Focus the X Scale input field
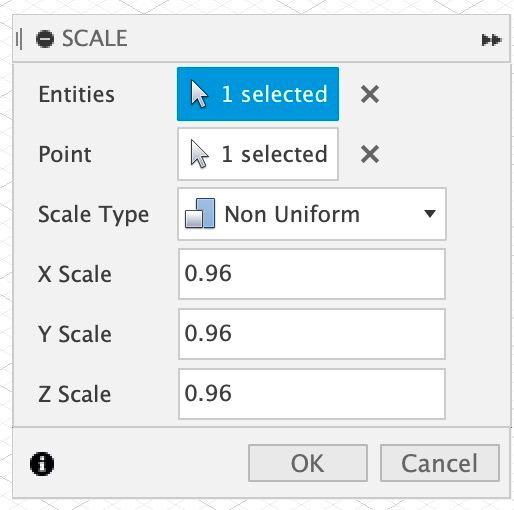Image resolution: width=514 pixels, height=510 pixels. [312, 274]
